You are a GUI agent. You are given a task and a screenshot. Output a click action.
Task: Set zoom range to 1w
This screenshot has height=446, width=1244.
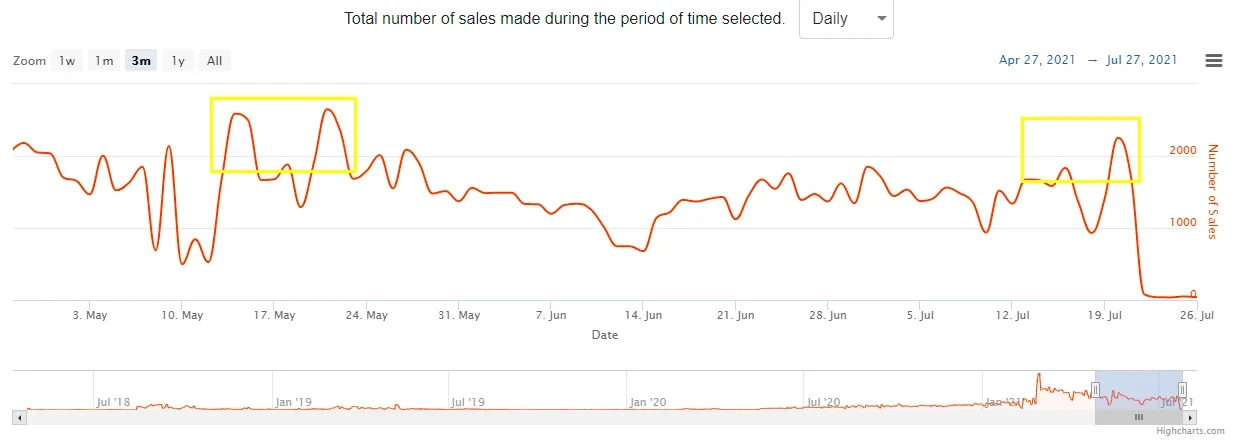pos(67,61)
